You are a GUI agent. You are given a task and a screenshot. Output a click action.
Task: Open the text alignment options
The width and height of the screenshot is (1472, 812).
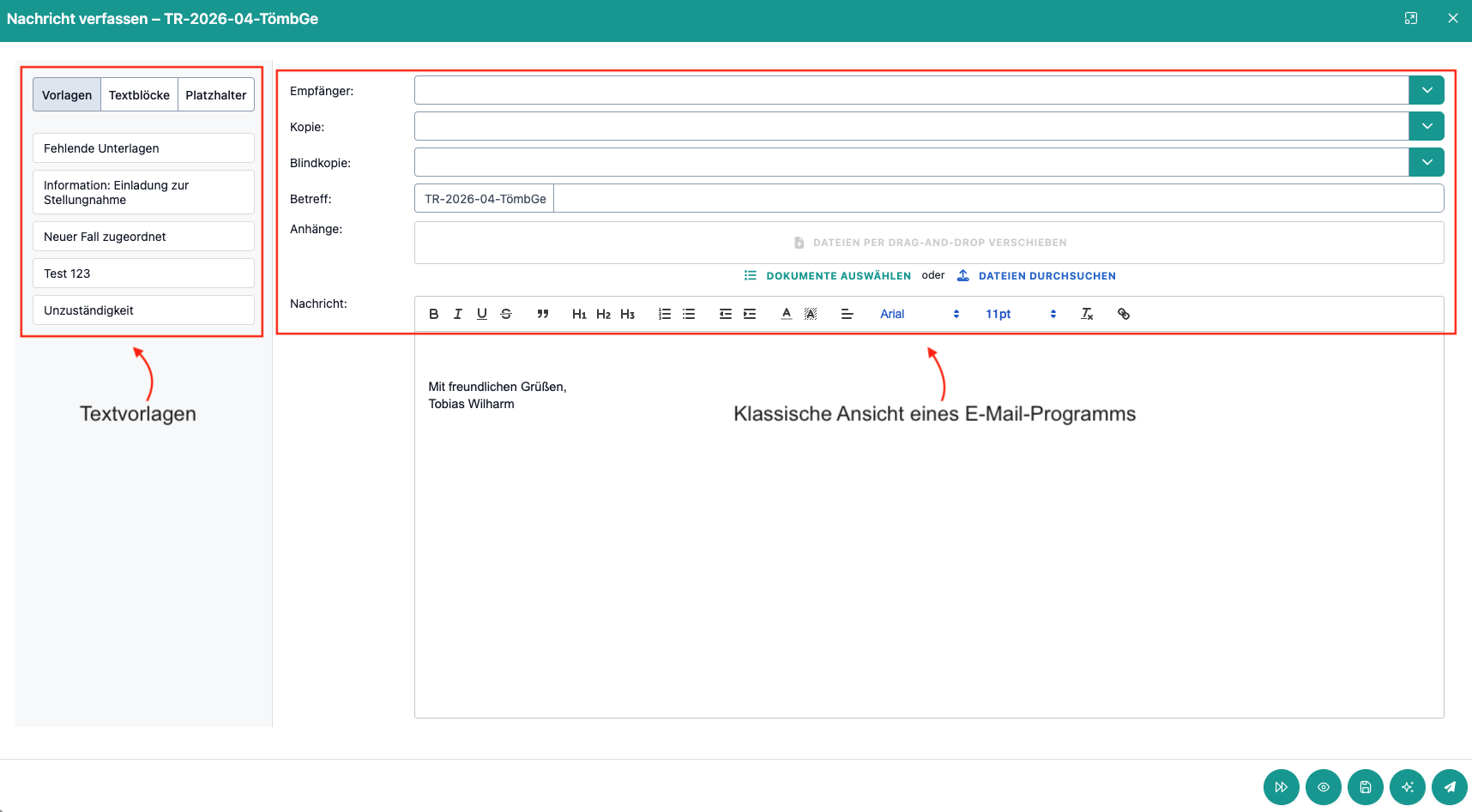[848, 314]
